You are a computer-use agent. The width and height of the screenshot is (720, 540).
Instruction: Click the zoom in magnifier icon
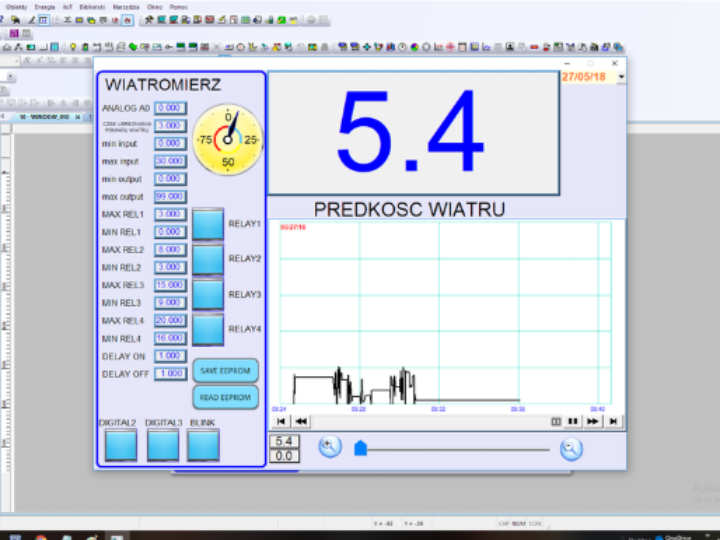click(x=330, y=447)
